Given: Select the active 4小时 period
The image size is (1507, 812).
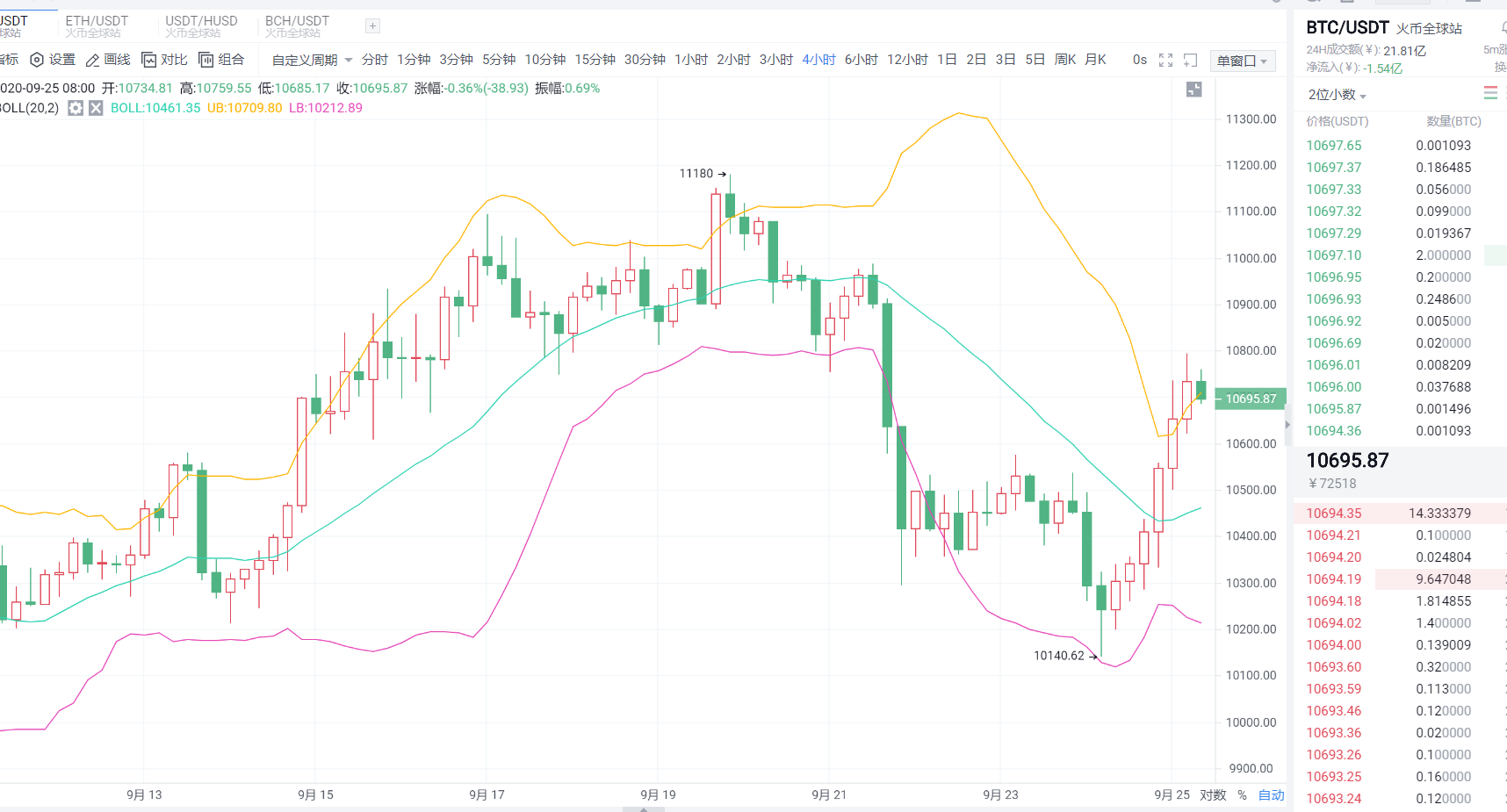Looking at the screenshot, I should pyautogui.click(x=818, y=60).
